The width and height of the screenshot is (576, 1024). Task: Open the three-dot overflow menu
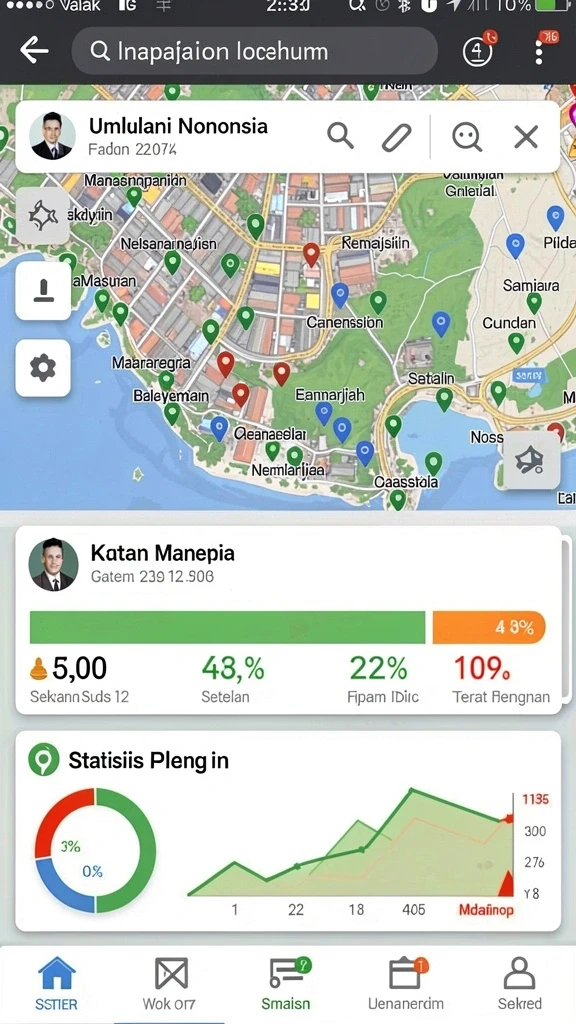(539, 51)
